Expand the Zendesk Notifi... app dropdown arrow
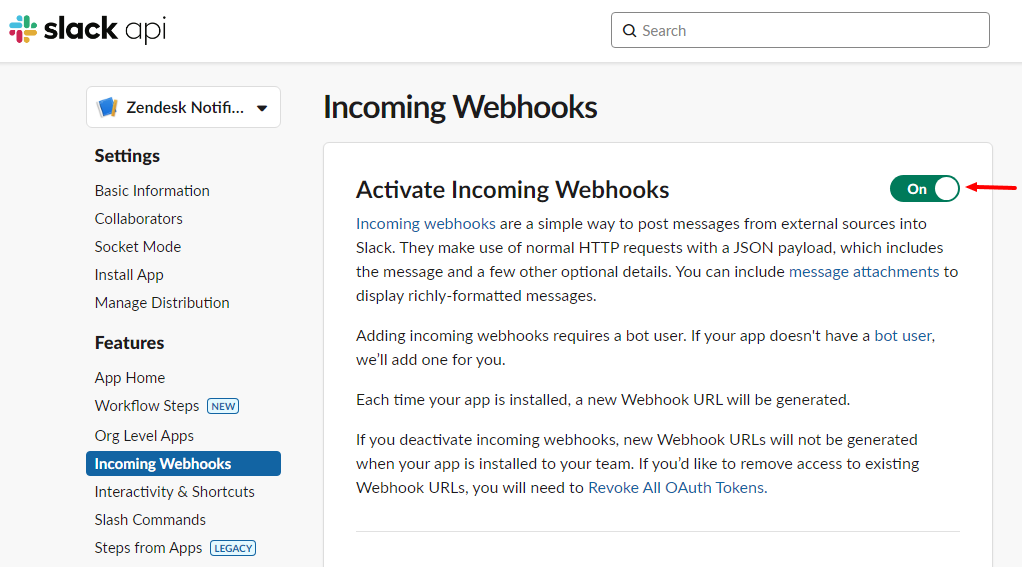Screen dimensions: 1022x567 click(x=262, y=108)
